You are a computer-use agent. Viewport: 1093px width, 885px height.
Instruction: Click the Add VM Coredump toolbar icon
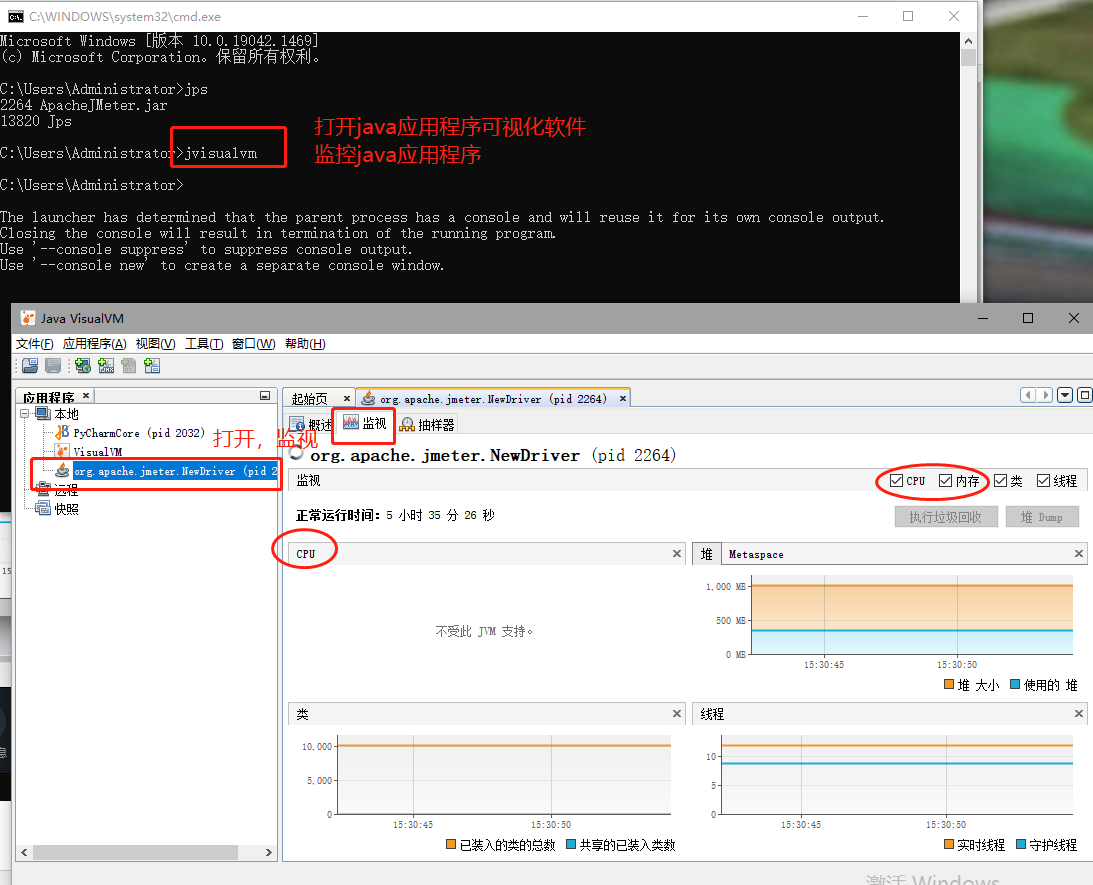click(x=129, y=365)
